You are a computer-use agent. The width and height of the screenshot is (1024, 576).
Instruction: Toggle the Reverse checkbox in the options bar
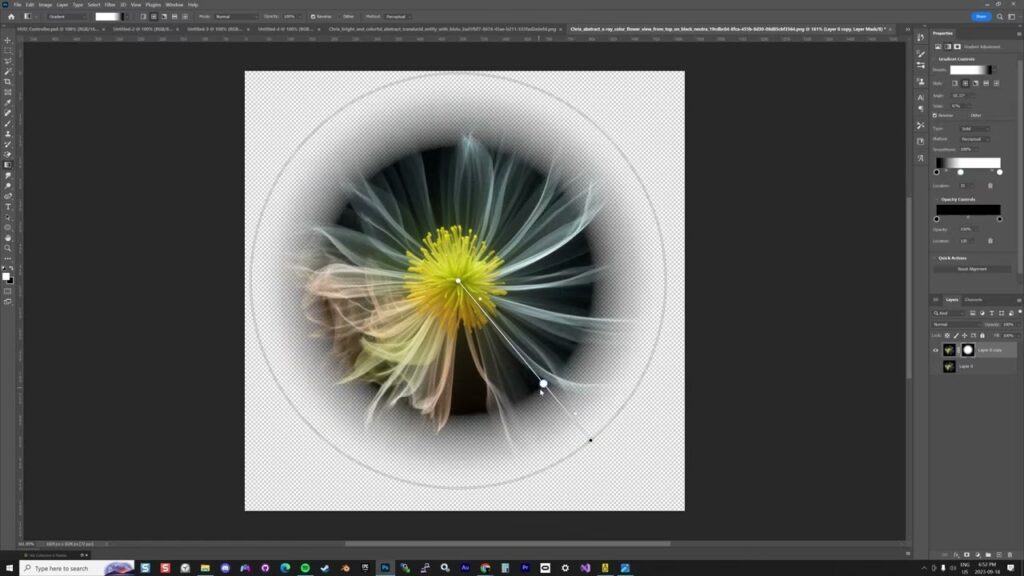click(x=314, y=17)
